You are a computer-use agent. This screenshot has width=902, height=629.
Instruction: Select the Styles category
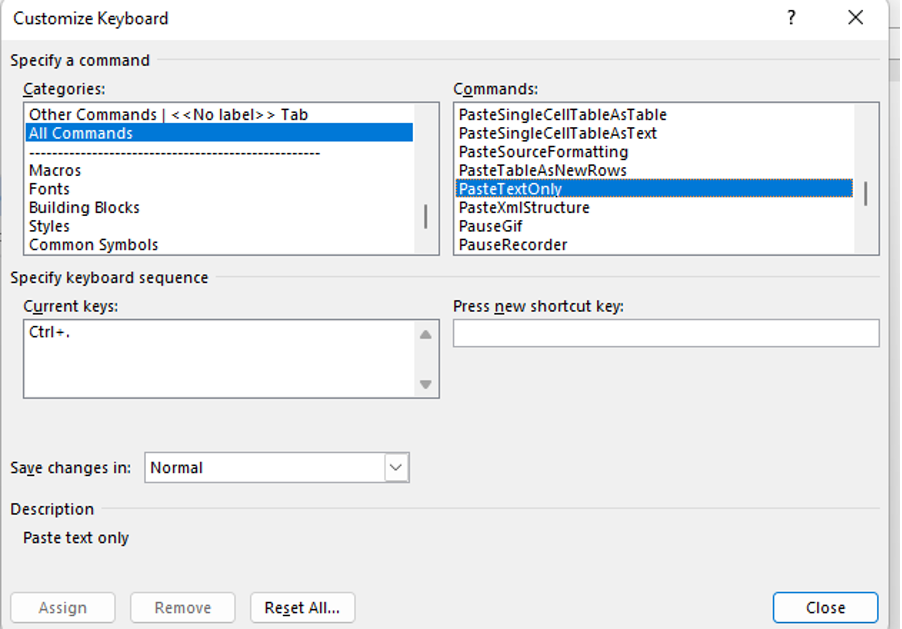point(219,226)
